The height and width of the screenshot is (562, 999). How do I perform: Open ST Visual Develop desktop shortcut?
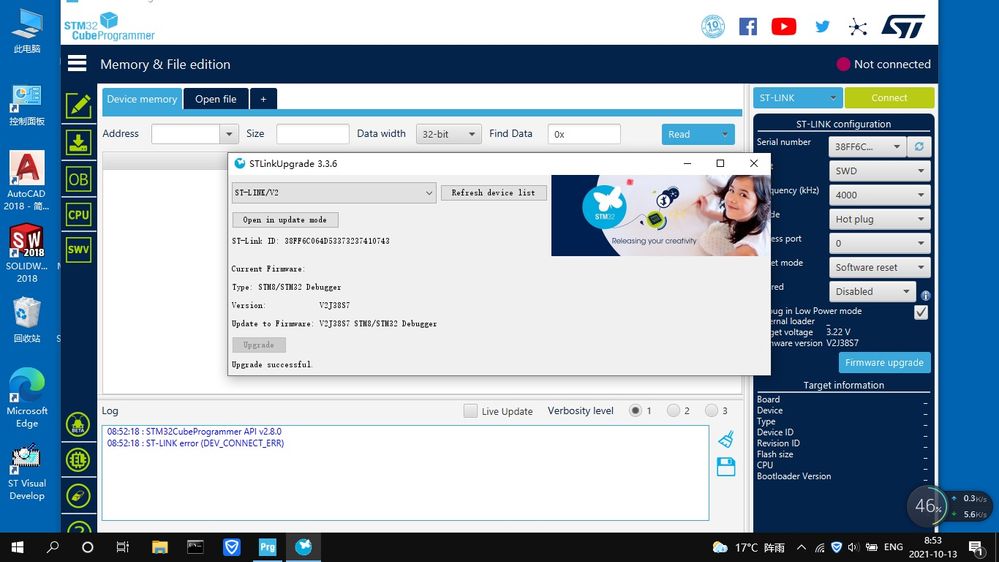(27, 473)
